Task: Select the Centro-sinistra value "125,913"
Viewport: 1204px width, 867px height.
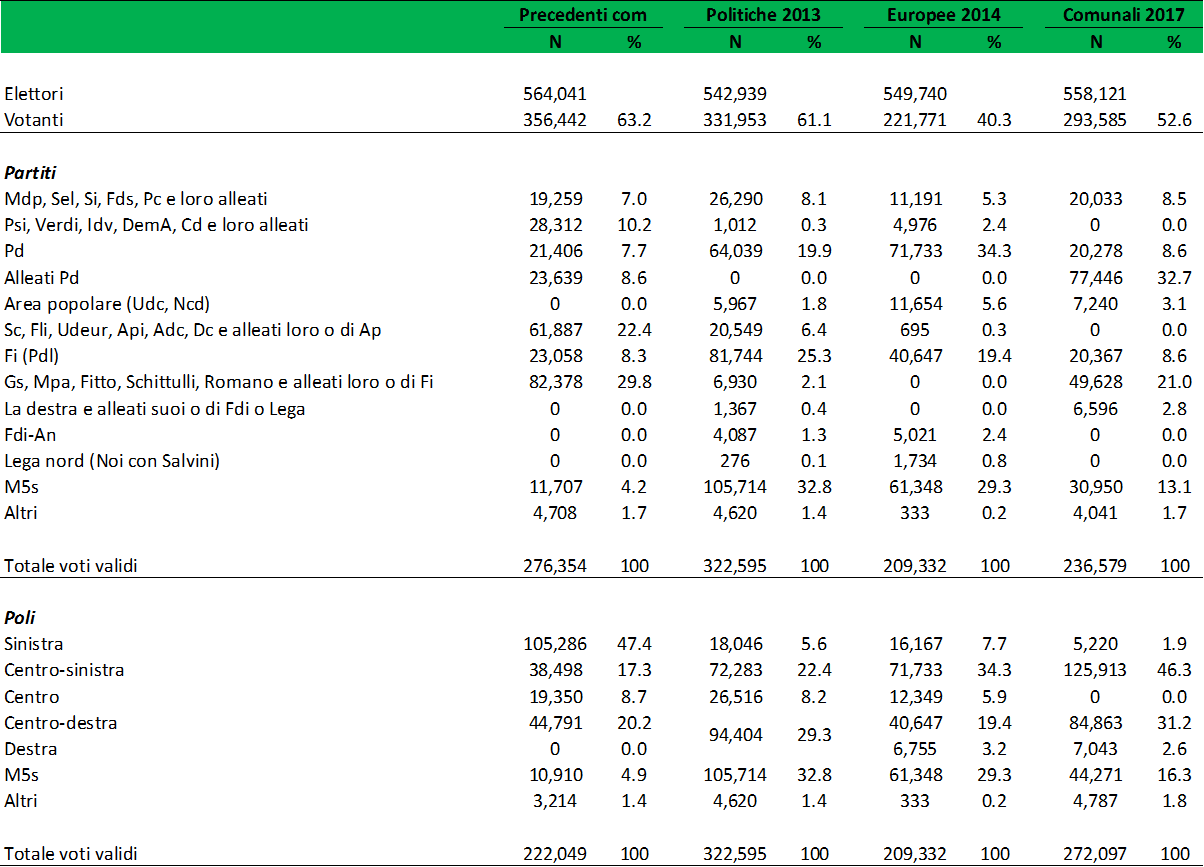Action: click(1095, 670)
